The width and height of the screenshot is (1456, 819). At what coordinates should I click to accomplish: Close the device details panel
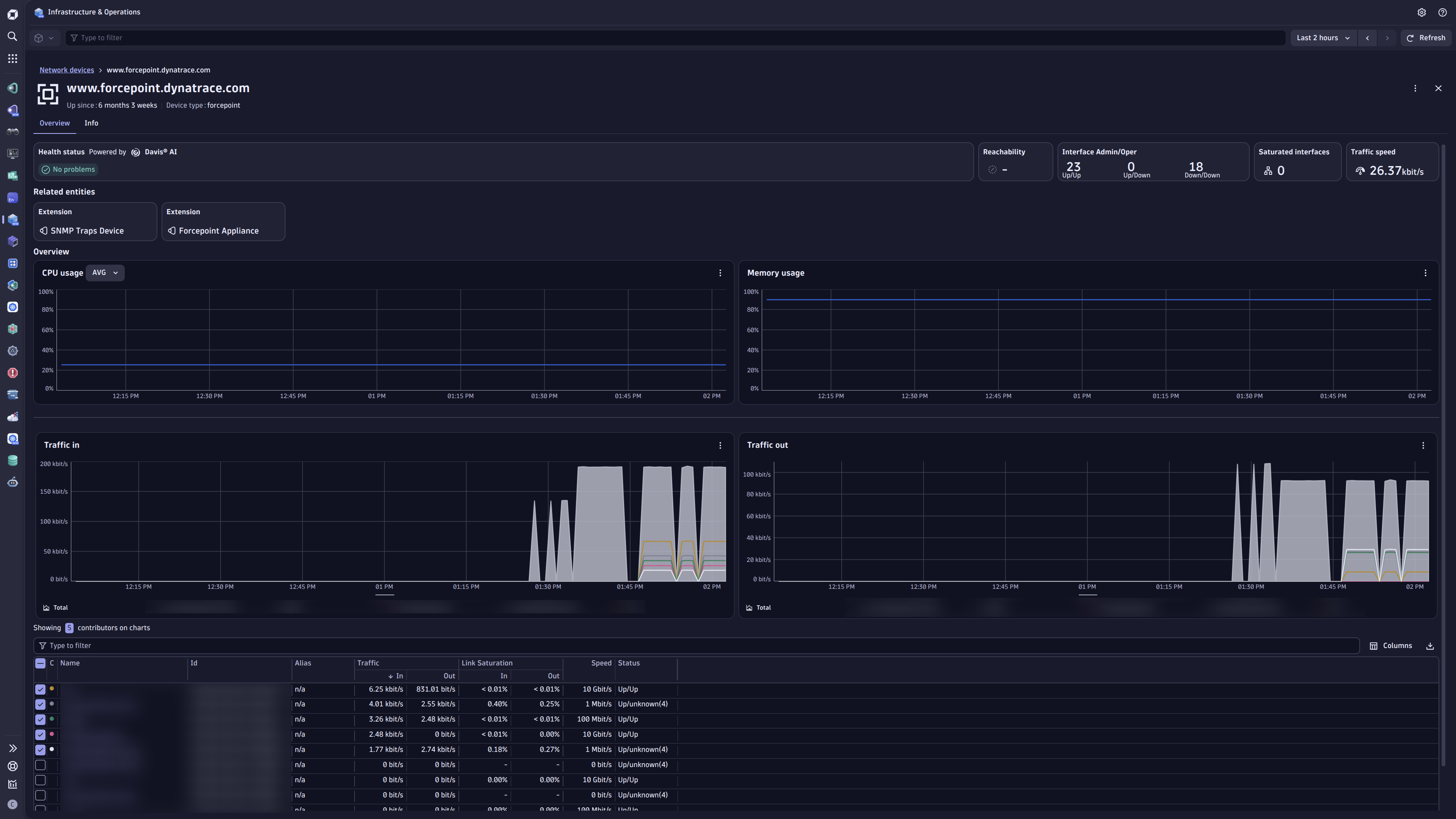click(x=1439, y=88)
